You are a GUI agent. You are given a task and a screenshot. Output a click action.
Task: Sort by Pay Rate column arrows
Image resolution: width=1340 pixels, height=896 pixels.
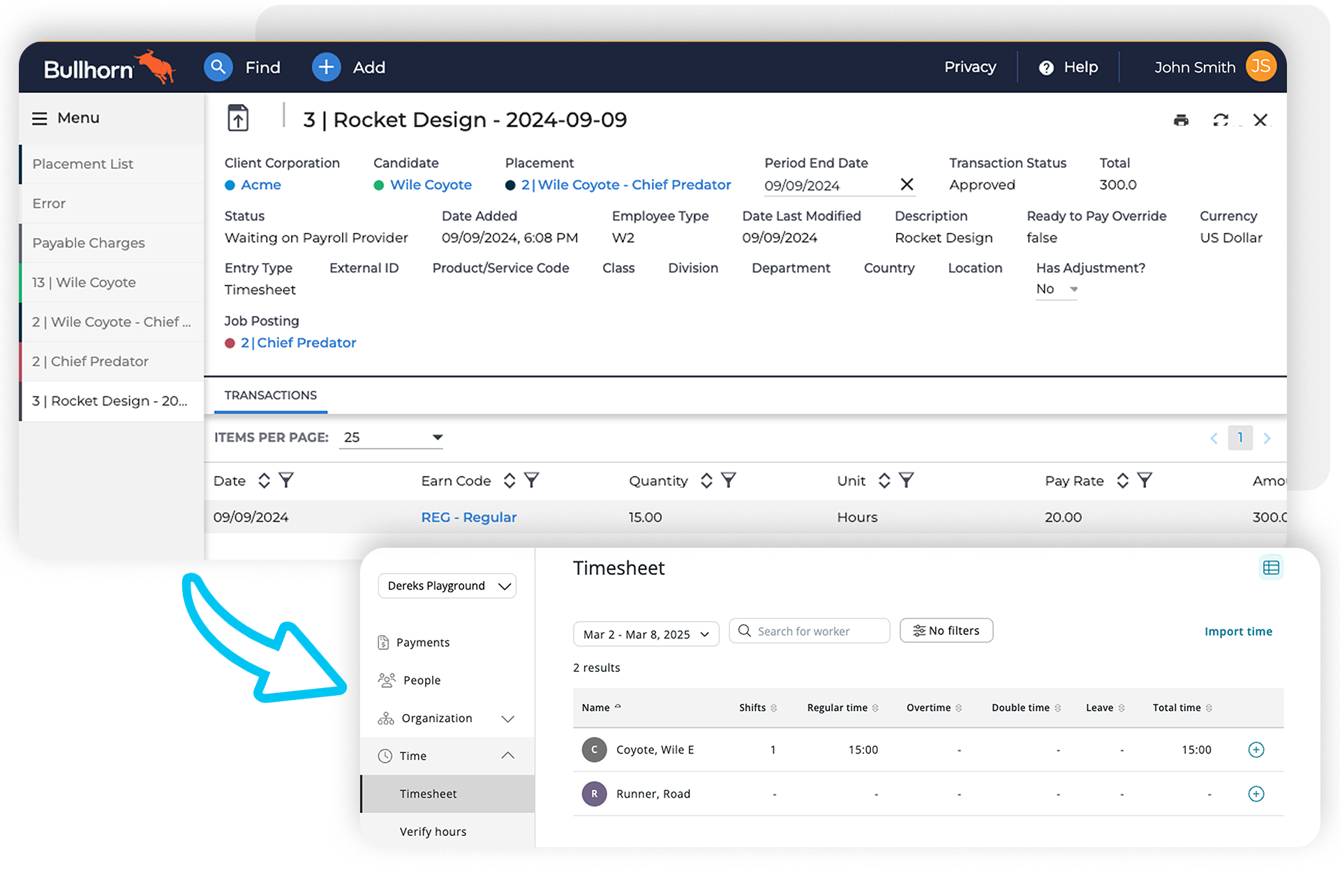(x=1122, y=480)
